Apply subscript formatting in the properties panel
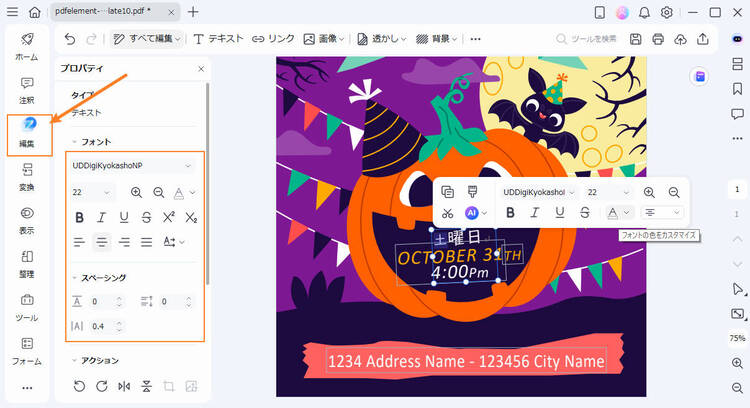This screenshot has height=408, width=750. 191,217
